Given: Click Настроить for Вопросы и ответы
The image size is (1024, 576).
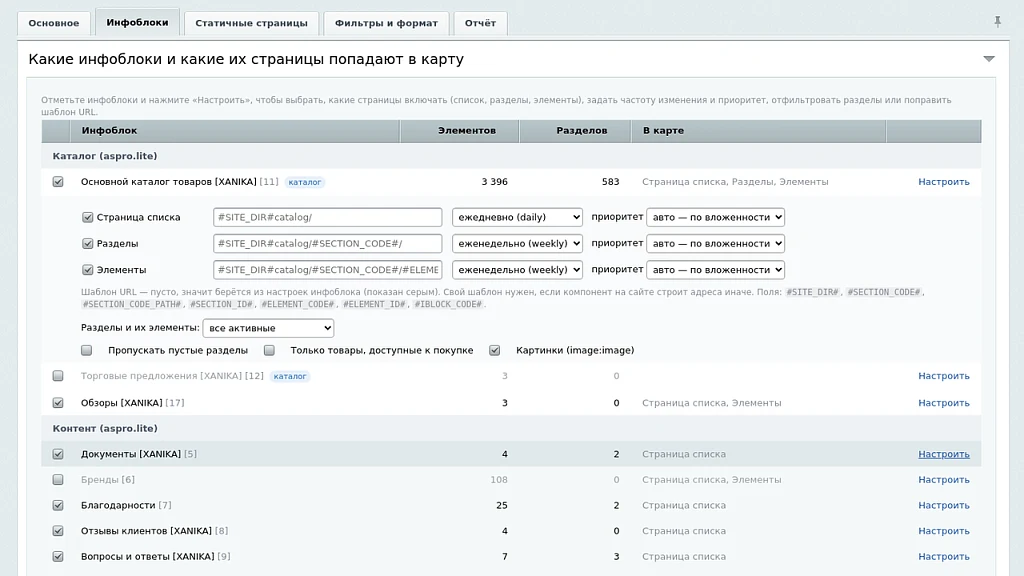Looking at the screenshot, I should (944, 556).
